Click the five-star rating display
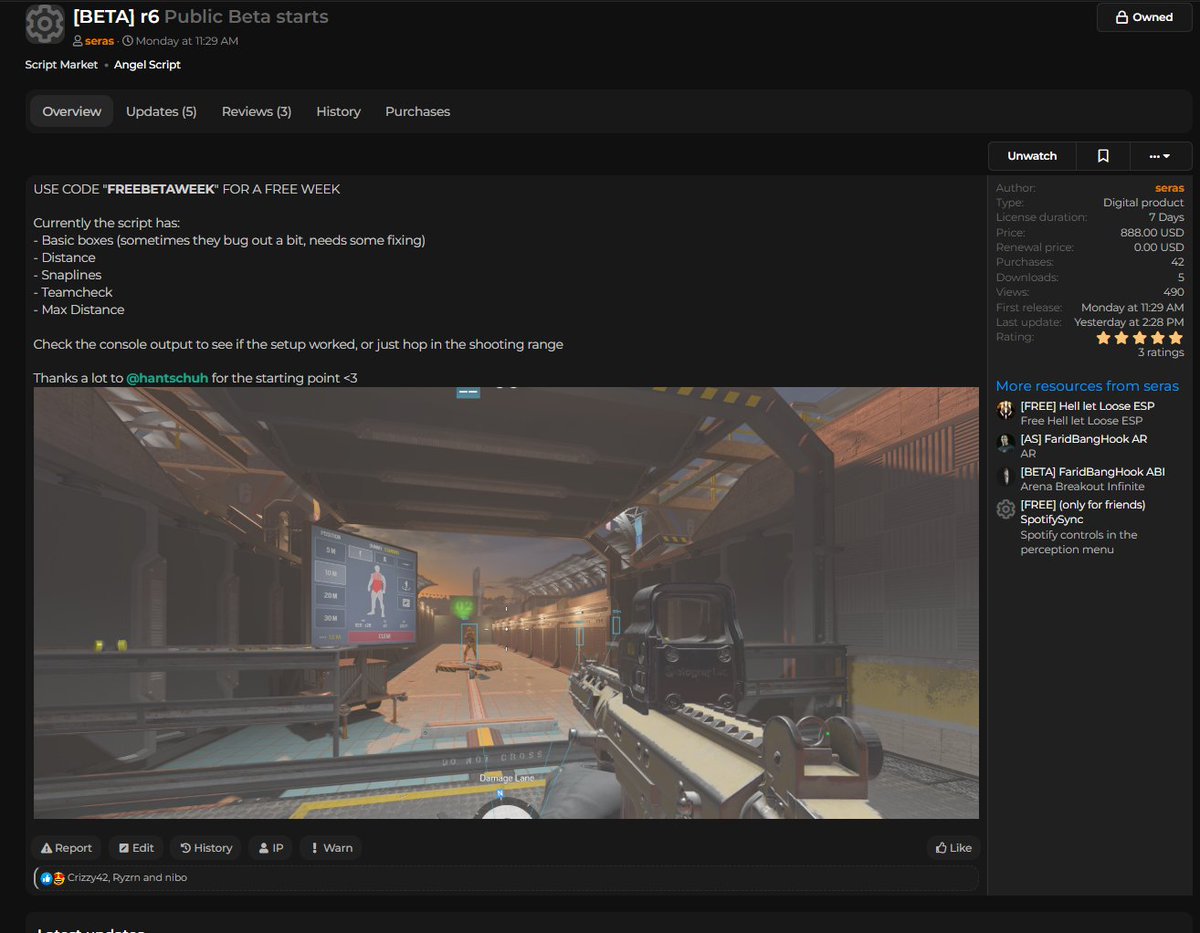 pos(1140,338)
